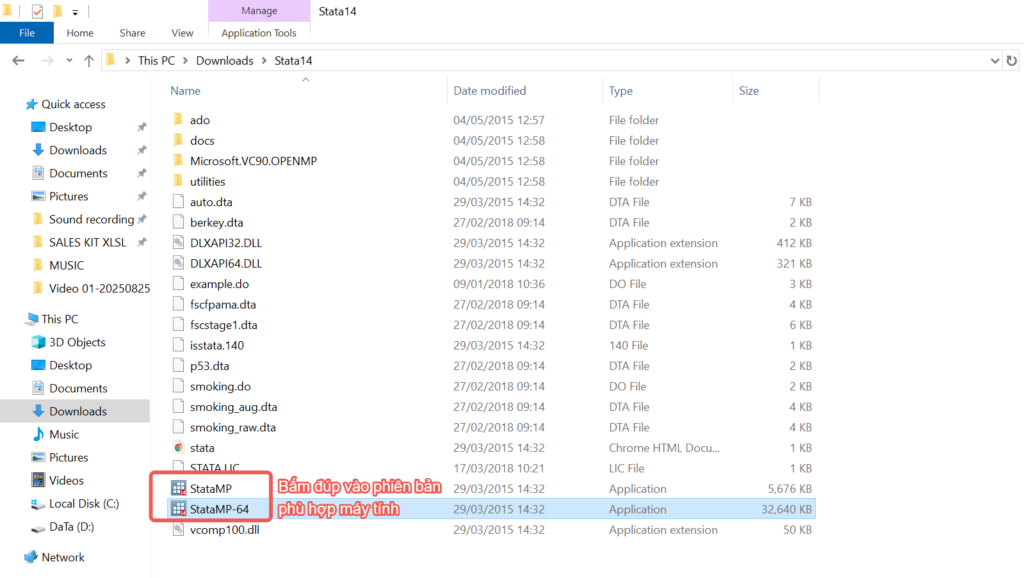Click the Properties icon in title bar
Image resolution: width=1024 pixels, height=578 pixels.
[37, 12]
